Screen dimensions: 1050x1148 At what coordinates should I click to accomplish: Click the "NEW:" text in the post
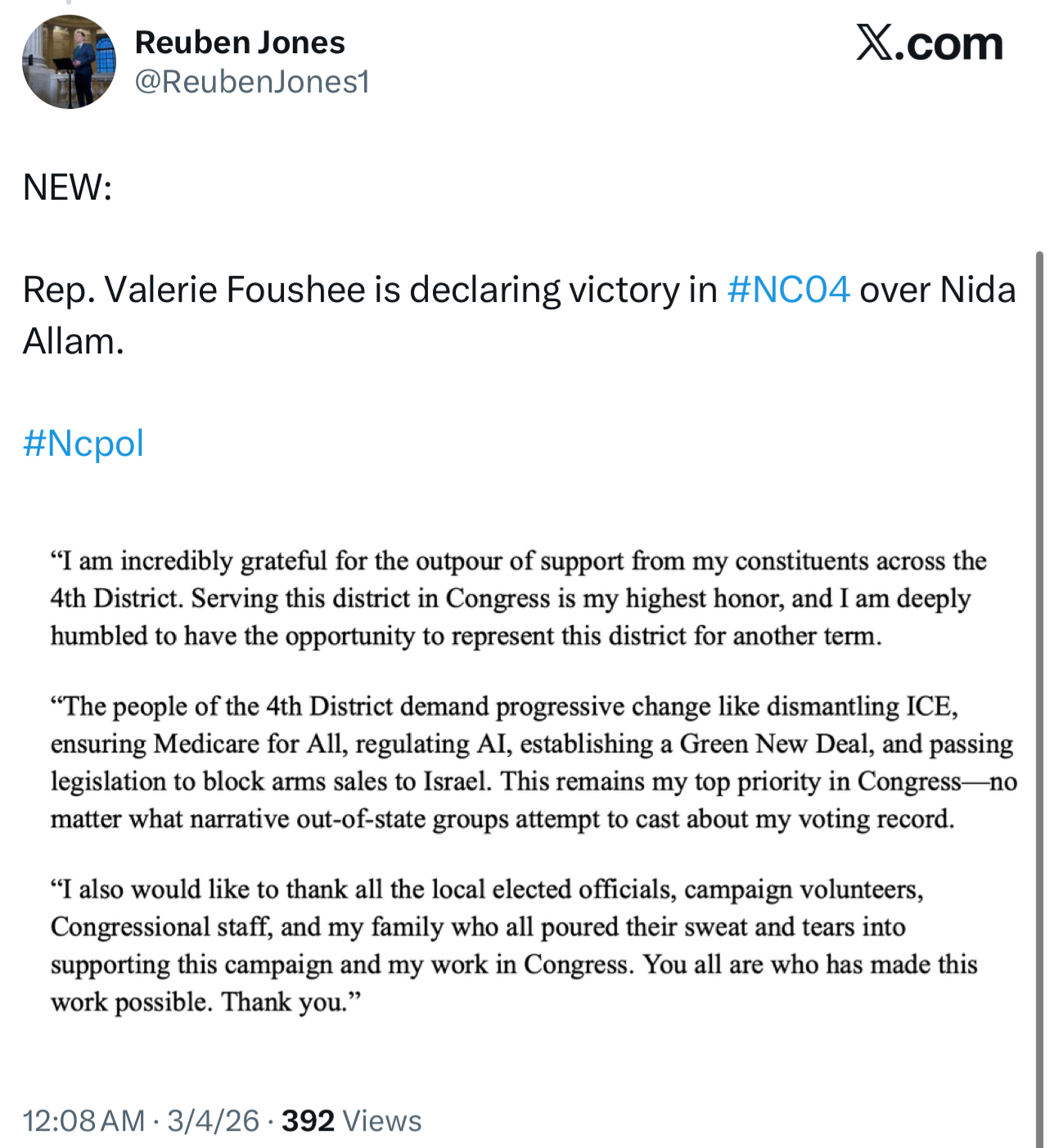(67, 187)
